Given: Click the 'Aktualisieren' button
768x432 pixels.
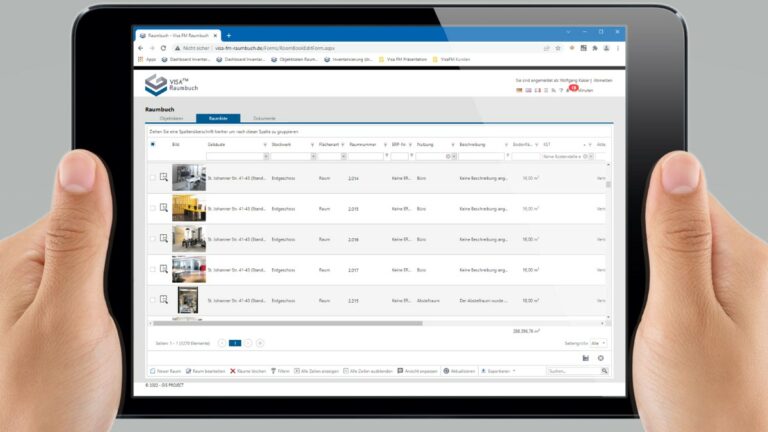Looking at the screenshot, I should click(x=460, y=370).
